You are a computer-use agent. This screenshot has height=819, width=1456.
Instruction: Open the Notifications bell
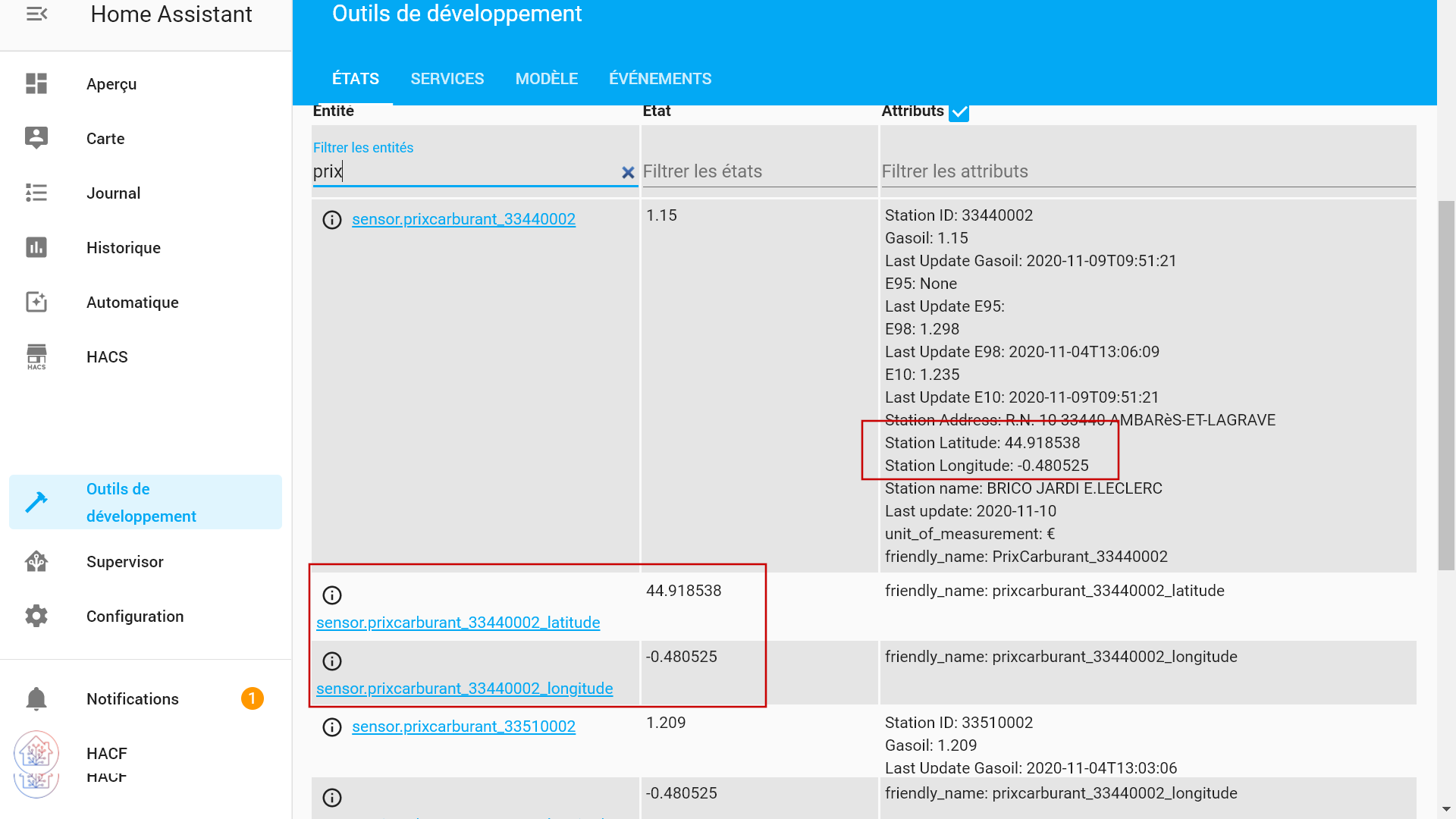[x=36, y=698]
